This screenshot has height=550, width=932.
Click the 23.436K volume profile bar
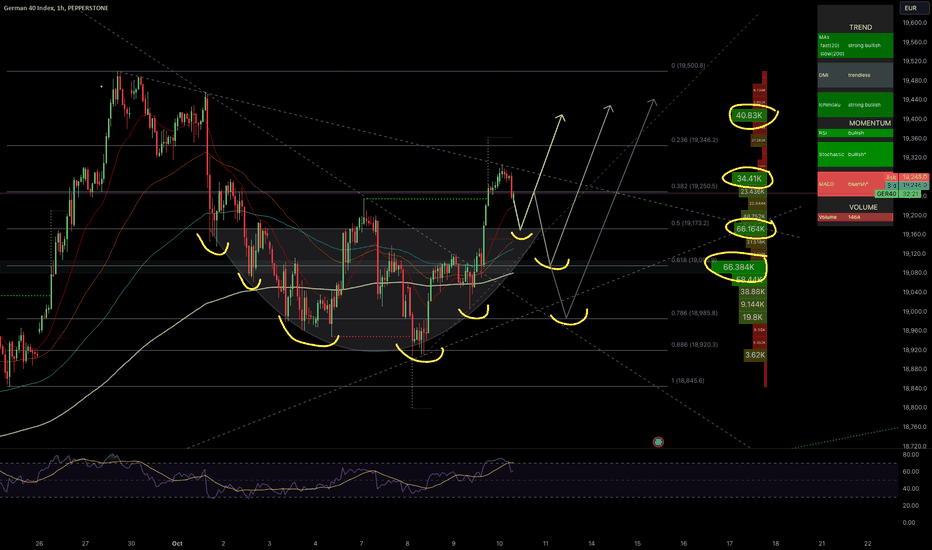pyautogui.click(x=752, y=191)
